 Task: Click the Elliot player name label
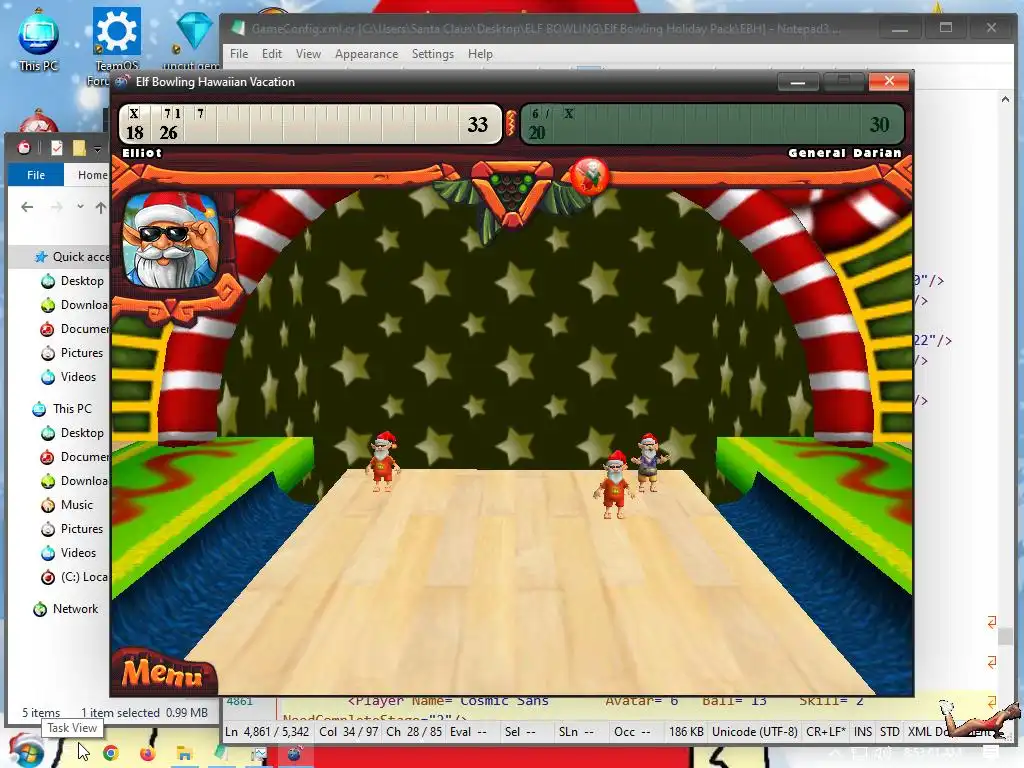coord(142,153)
